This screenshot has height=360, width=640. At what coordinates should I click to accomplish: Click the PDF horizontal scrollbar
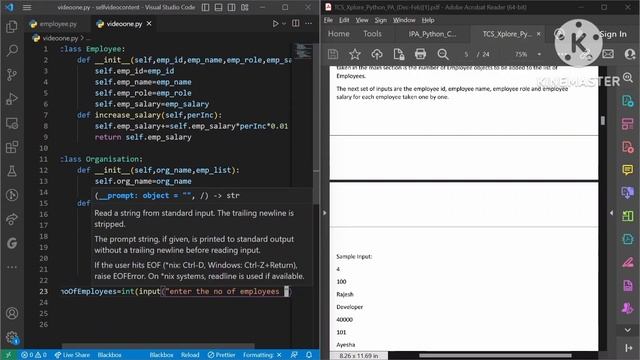click(x=495, y=356)
